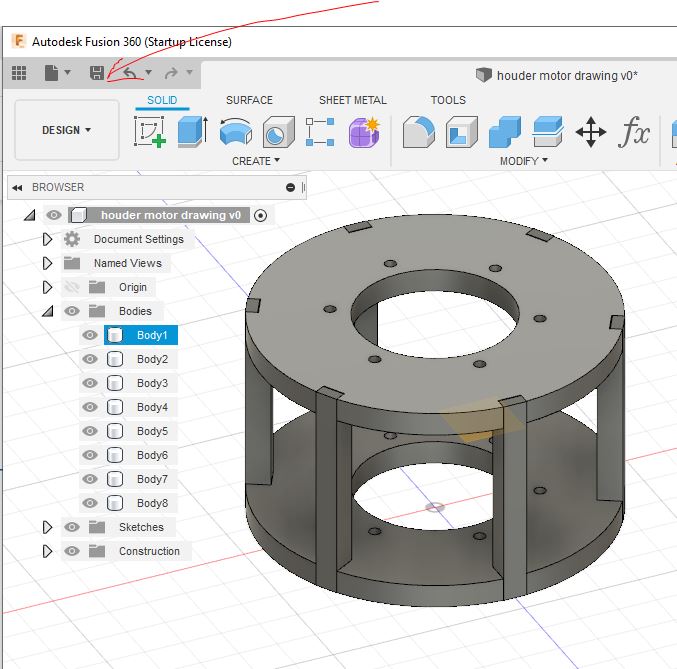Screen dimensions: 677x669
Task: Select the Shell tool
Action: coord(462,132)
